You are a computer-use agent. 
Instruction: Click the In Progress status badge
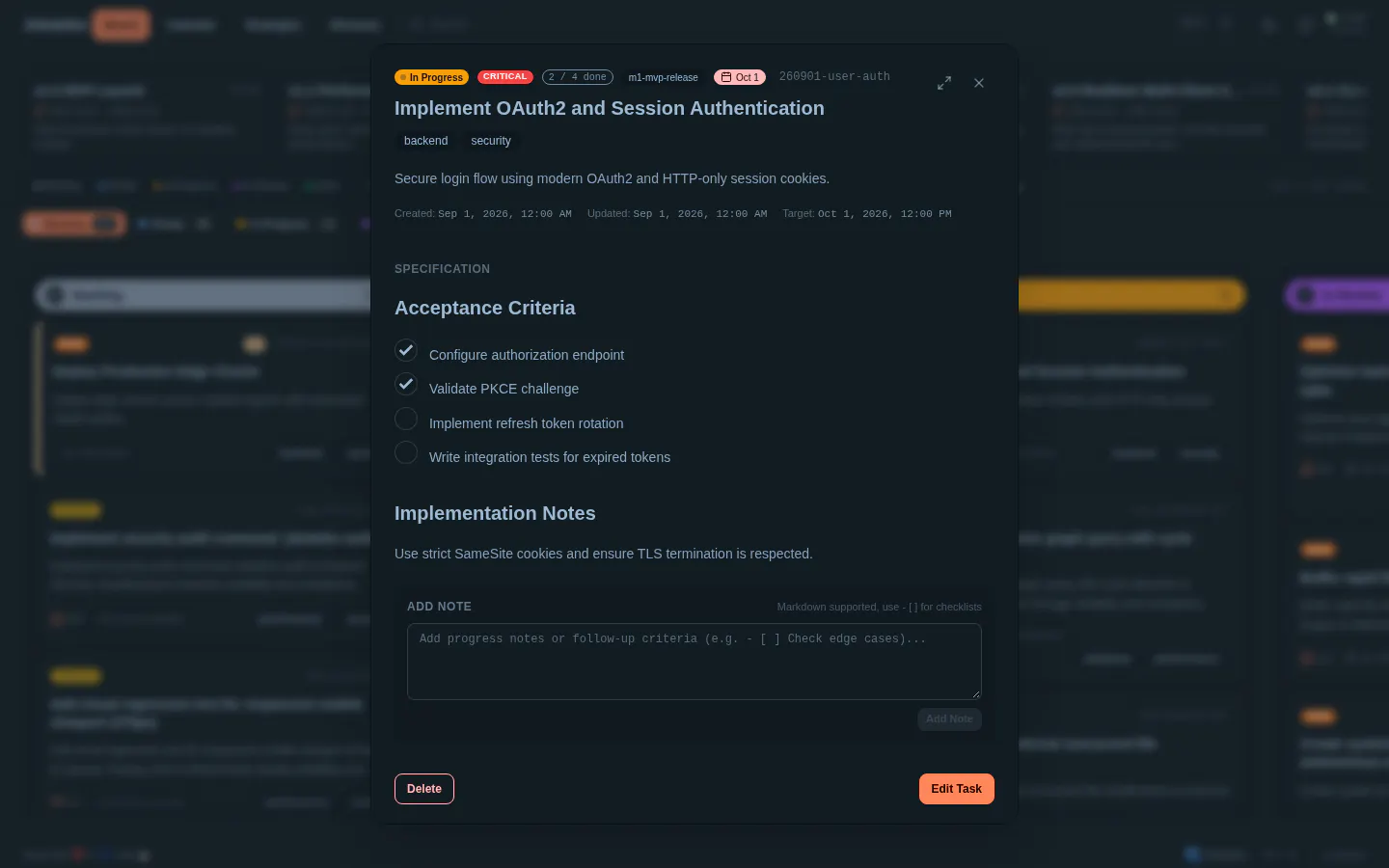[x=432, y=77]
